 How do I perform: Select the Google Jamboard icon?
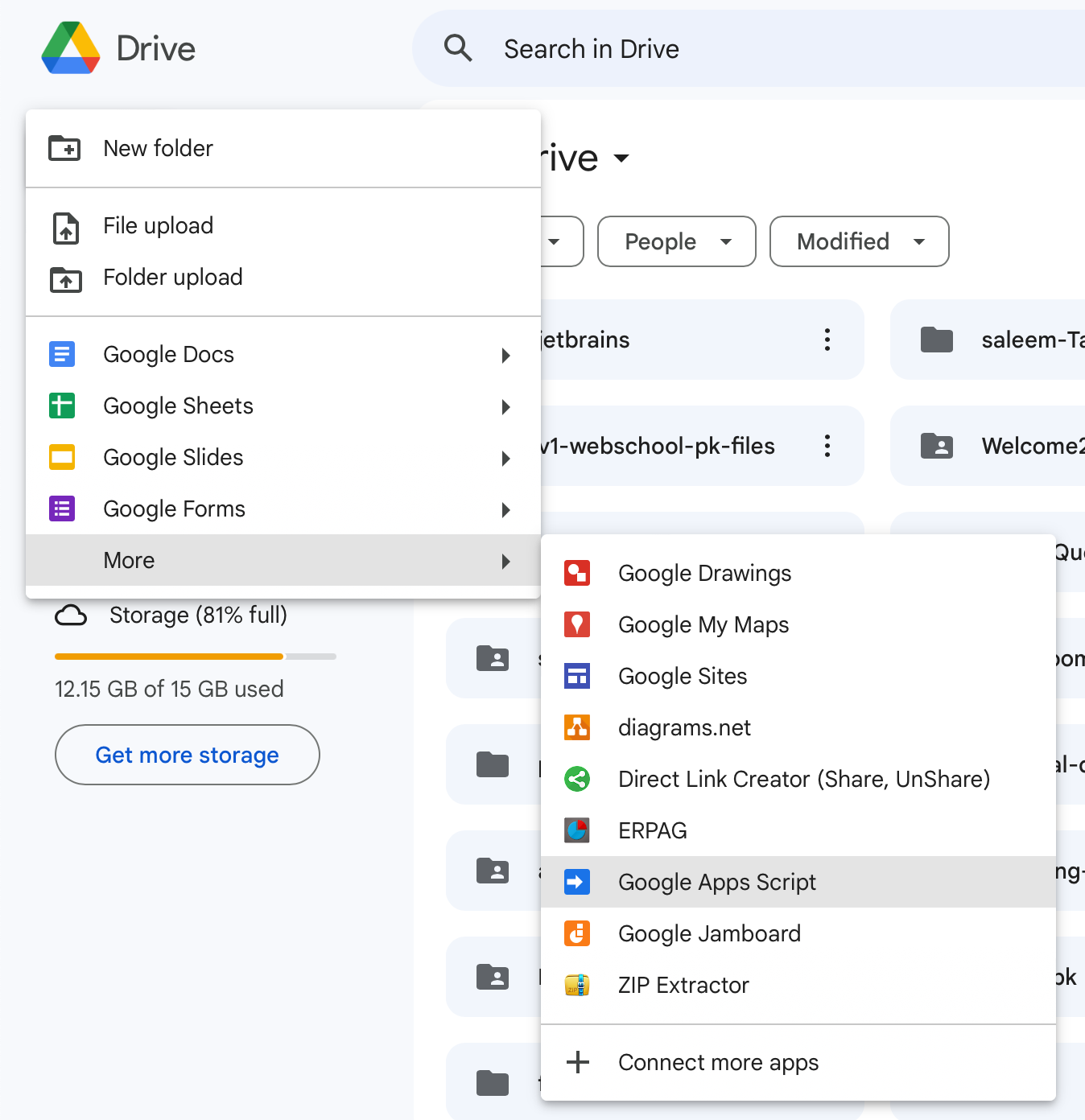point(577,933)
